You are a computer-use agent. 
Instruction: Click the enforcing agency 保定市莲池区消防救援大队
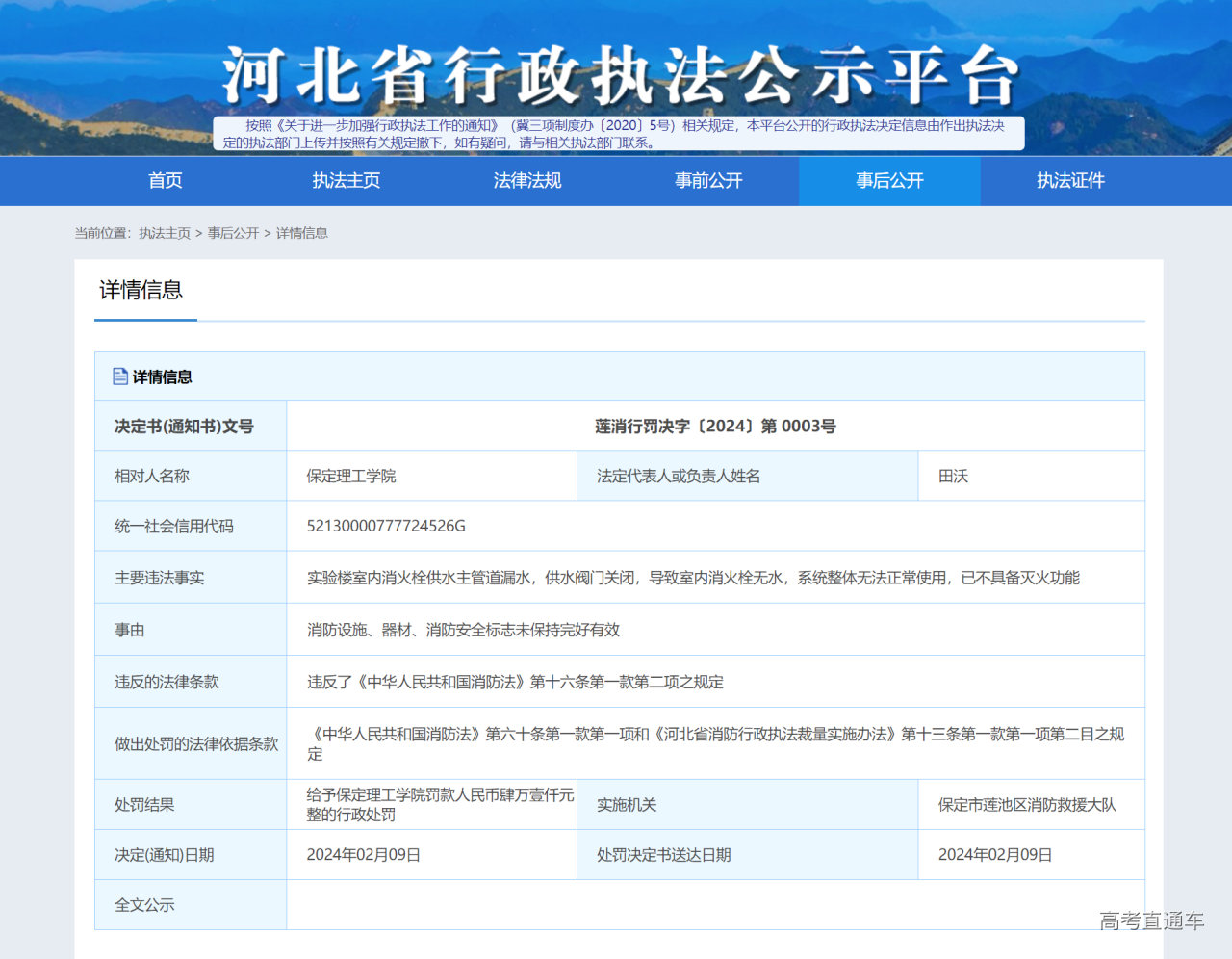(1027, 805)
